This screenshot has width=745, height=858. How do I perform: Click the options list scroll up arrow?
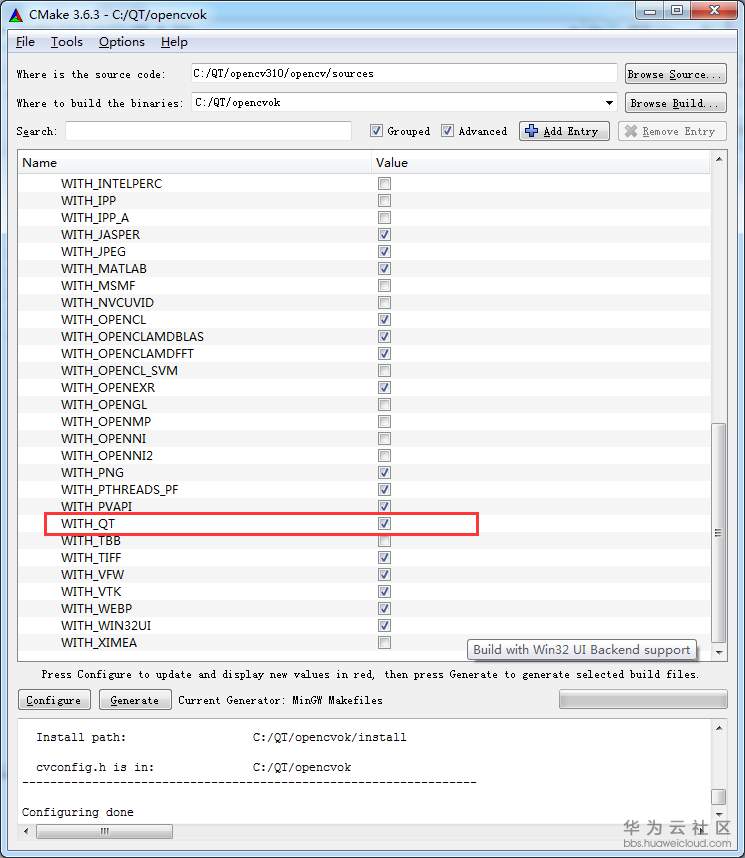719,159
